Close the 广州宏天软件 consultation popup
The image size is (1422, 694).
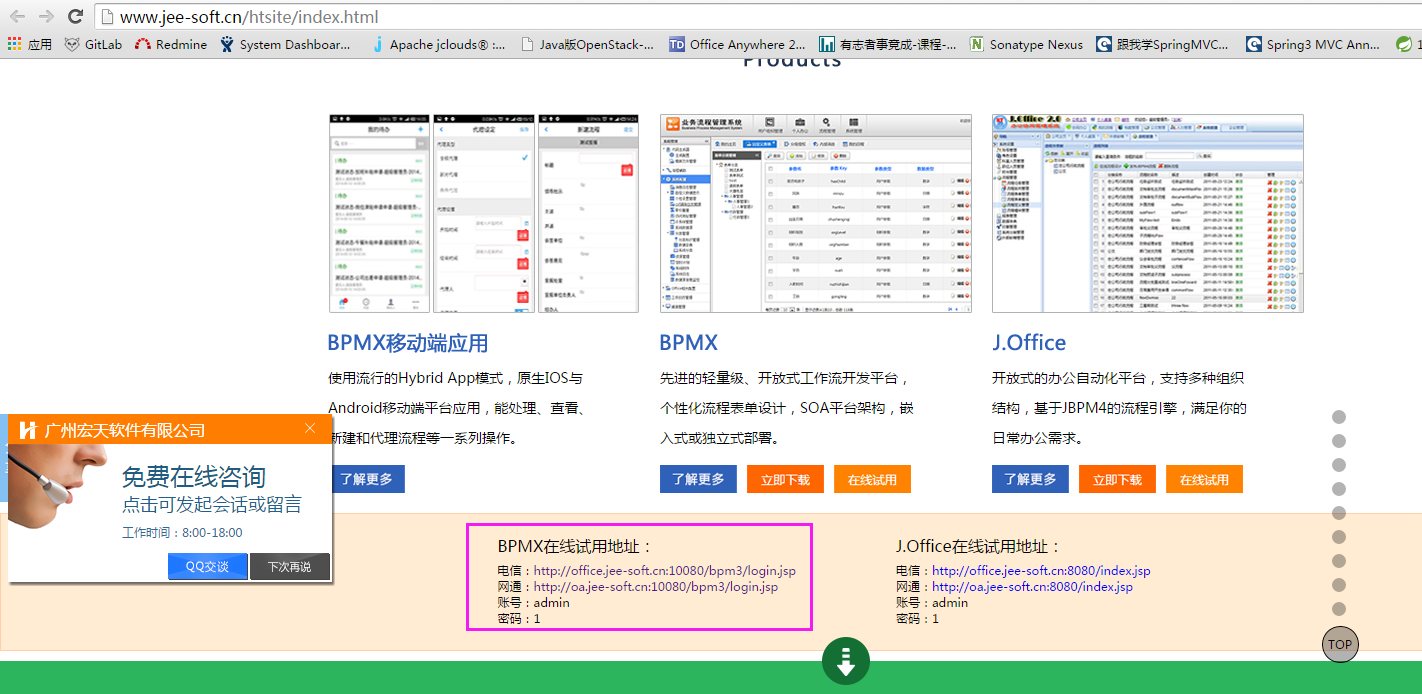click(310, 429)
